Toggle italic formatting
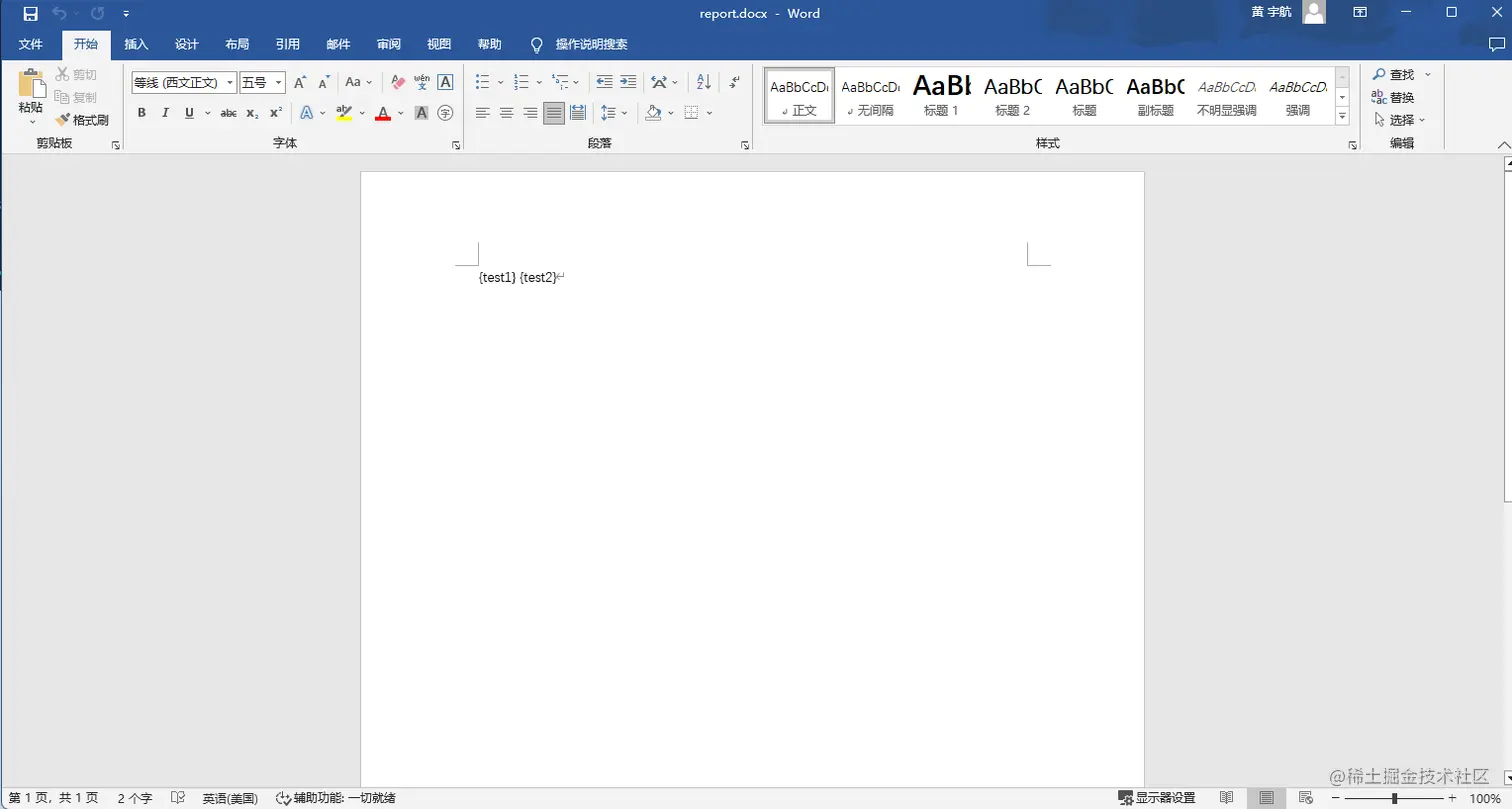 pyautogui.click(x=165, y=113)
